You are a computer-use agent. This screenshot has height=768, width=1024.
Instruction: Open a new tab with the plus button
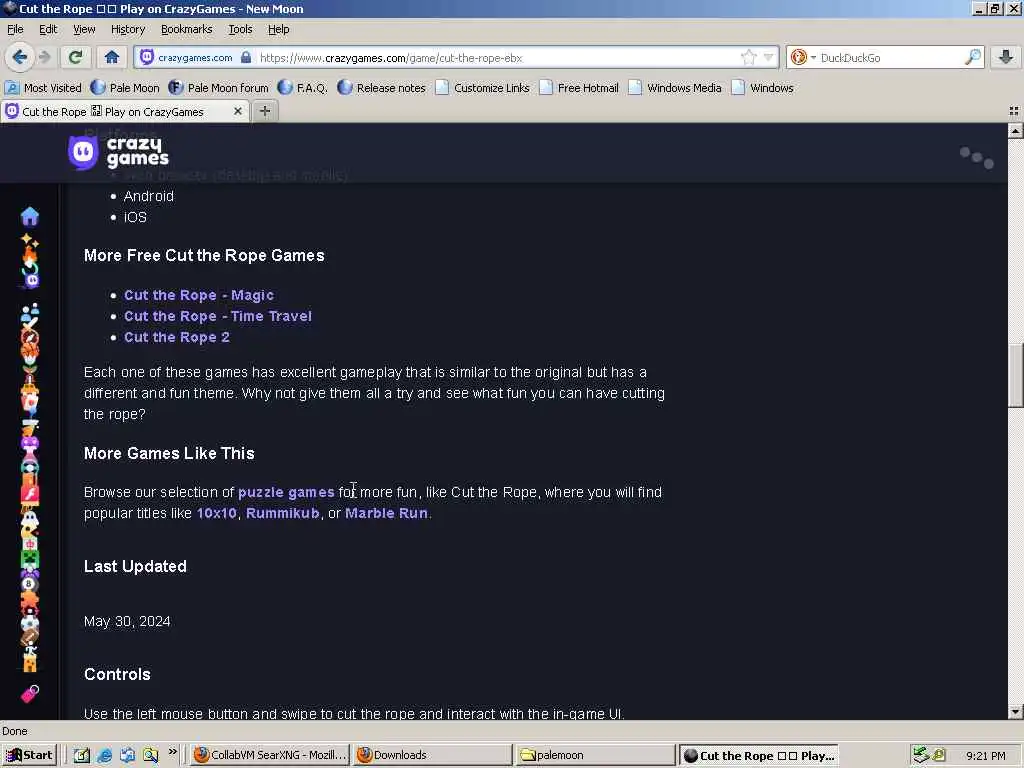click(x=264, y=112)
